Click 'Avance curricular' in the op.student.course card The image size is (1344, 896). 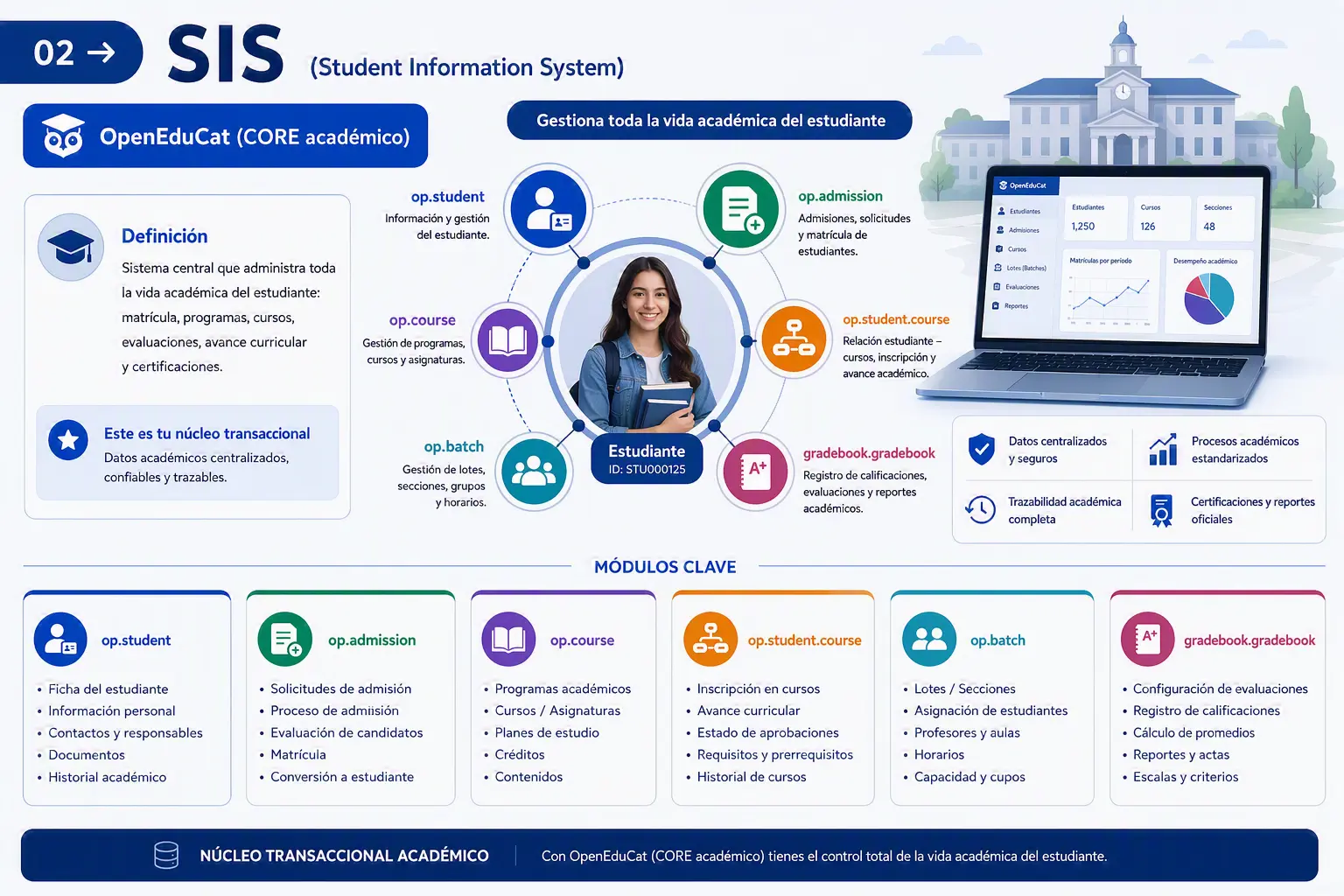click(x=748, y=711)
